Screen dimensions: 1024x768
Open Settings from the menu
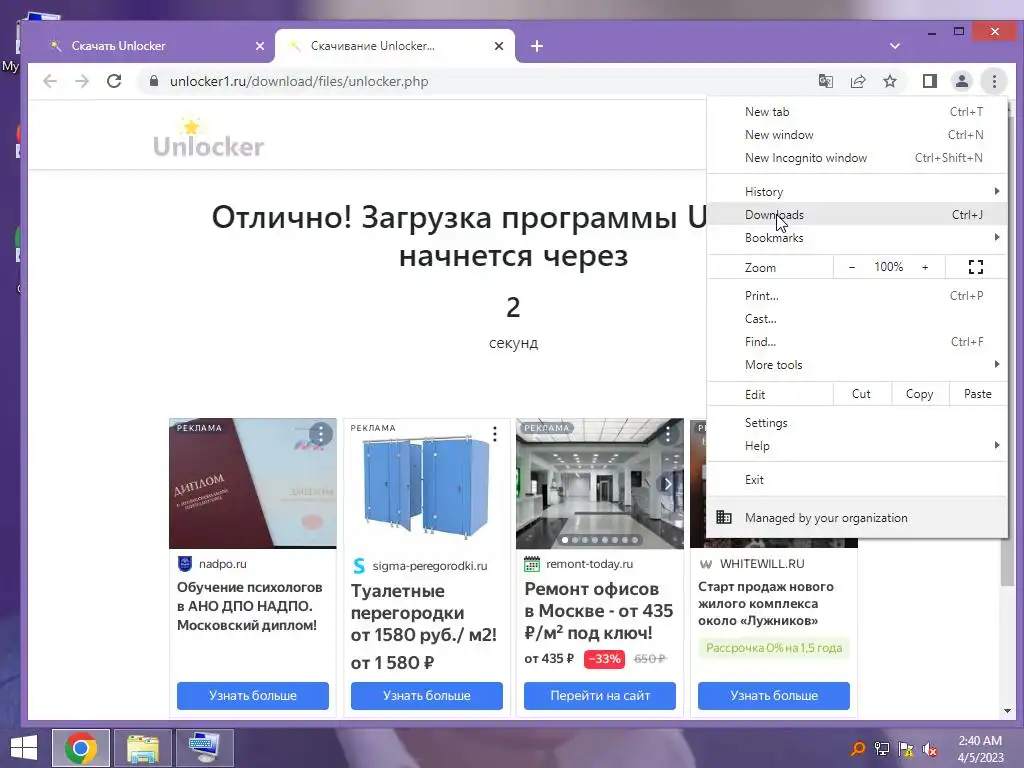click(857, 423)
